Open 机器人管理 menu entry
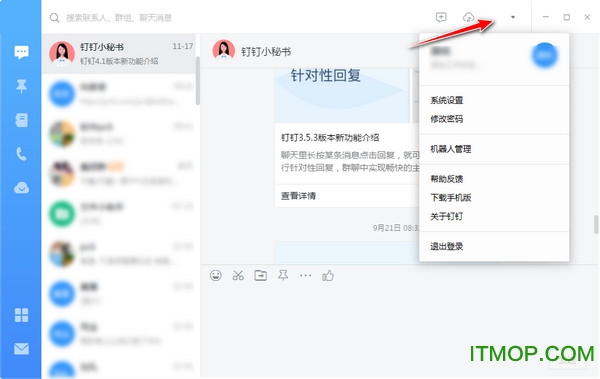 tap(451, 149)
